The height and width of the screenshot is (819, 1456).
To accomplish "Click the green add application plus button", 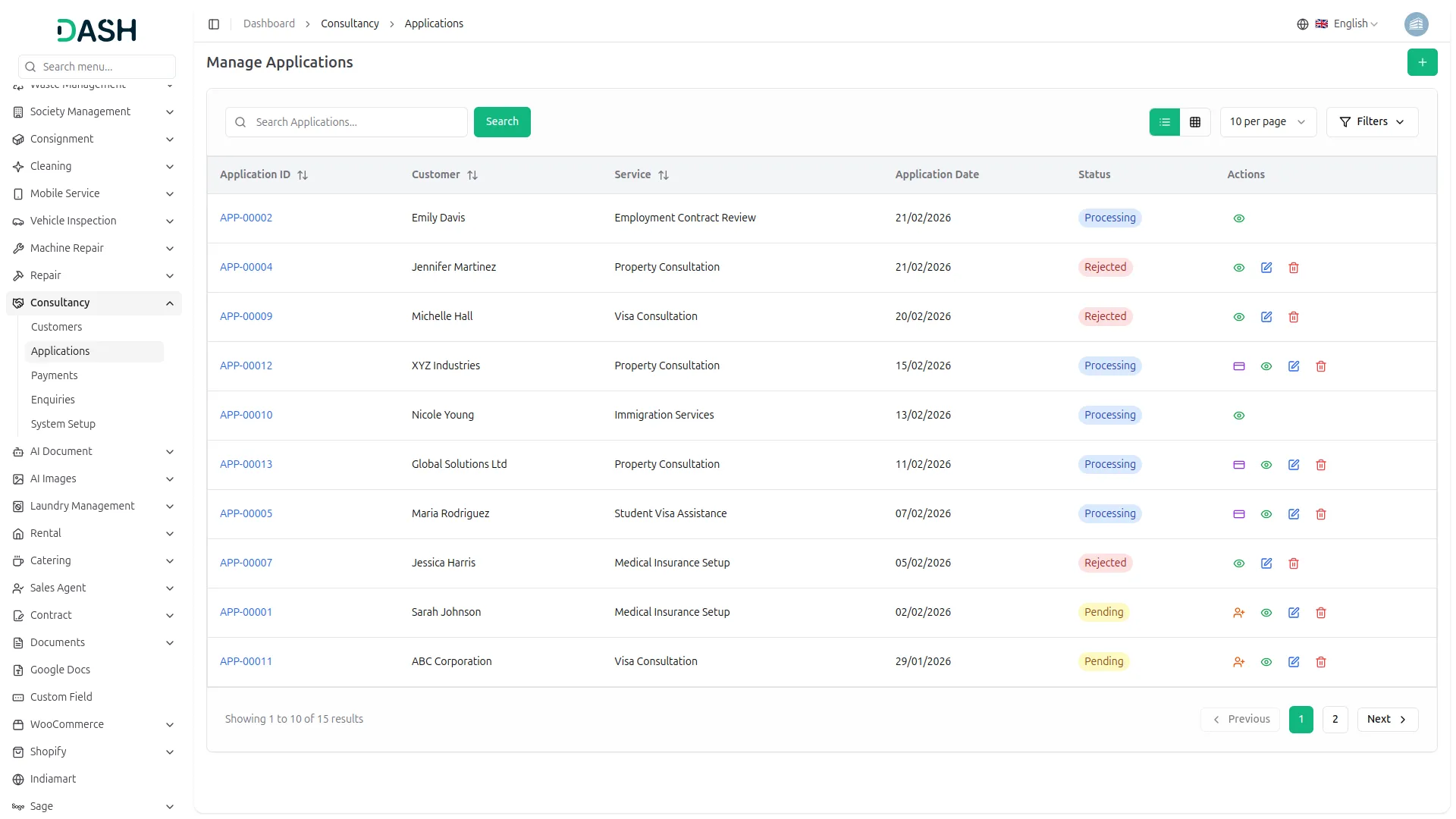I will point(1422,62).
